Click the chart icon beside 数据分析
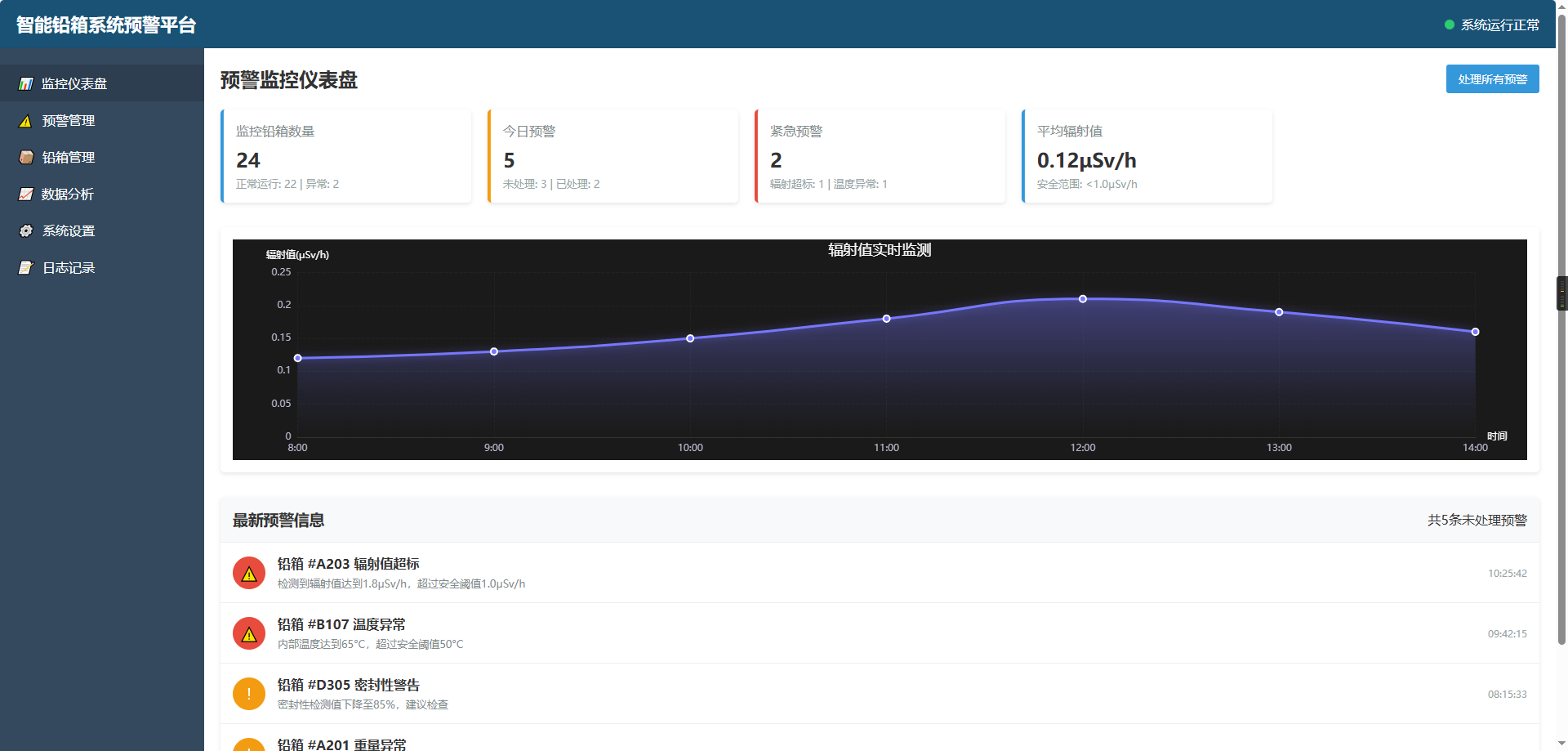Viewport: 1568px width, 751px height. (x=26, y=194)
